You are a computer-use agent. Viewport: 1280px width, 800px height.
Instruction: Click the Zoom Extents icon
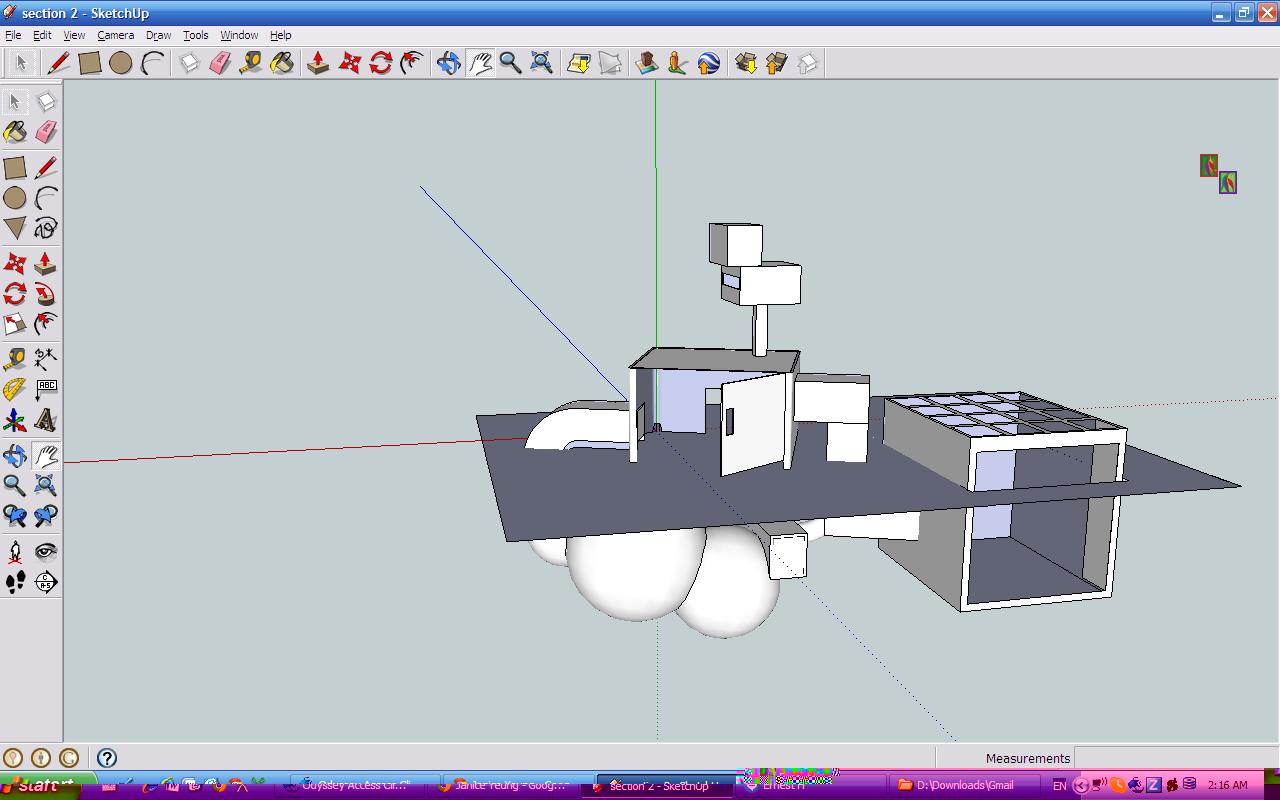click(541, 62)
